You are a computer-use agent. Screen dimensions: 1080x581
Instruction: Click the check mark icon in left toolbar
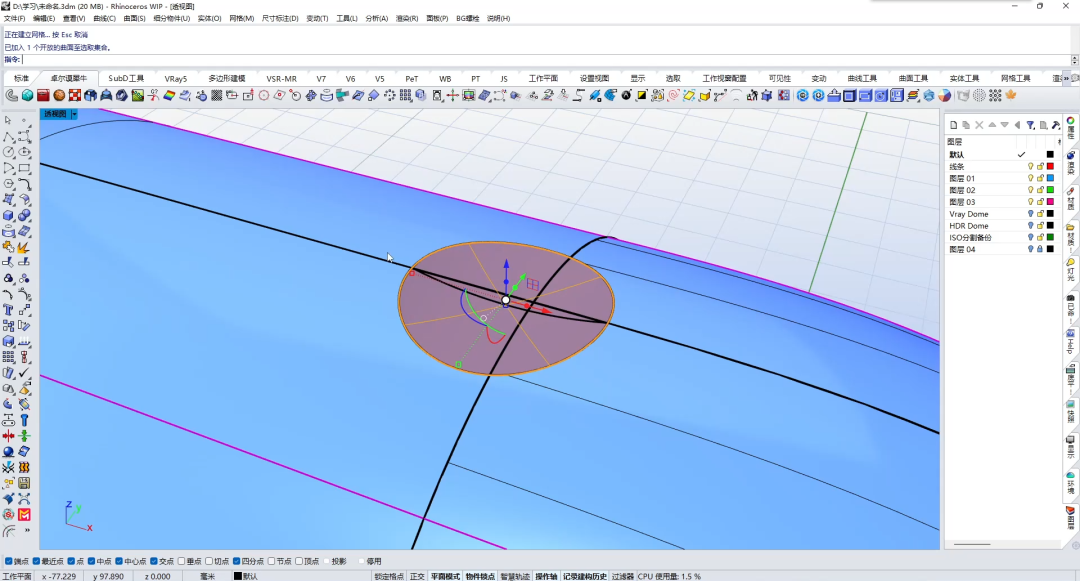tap(24, 373)
